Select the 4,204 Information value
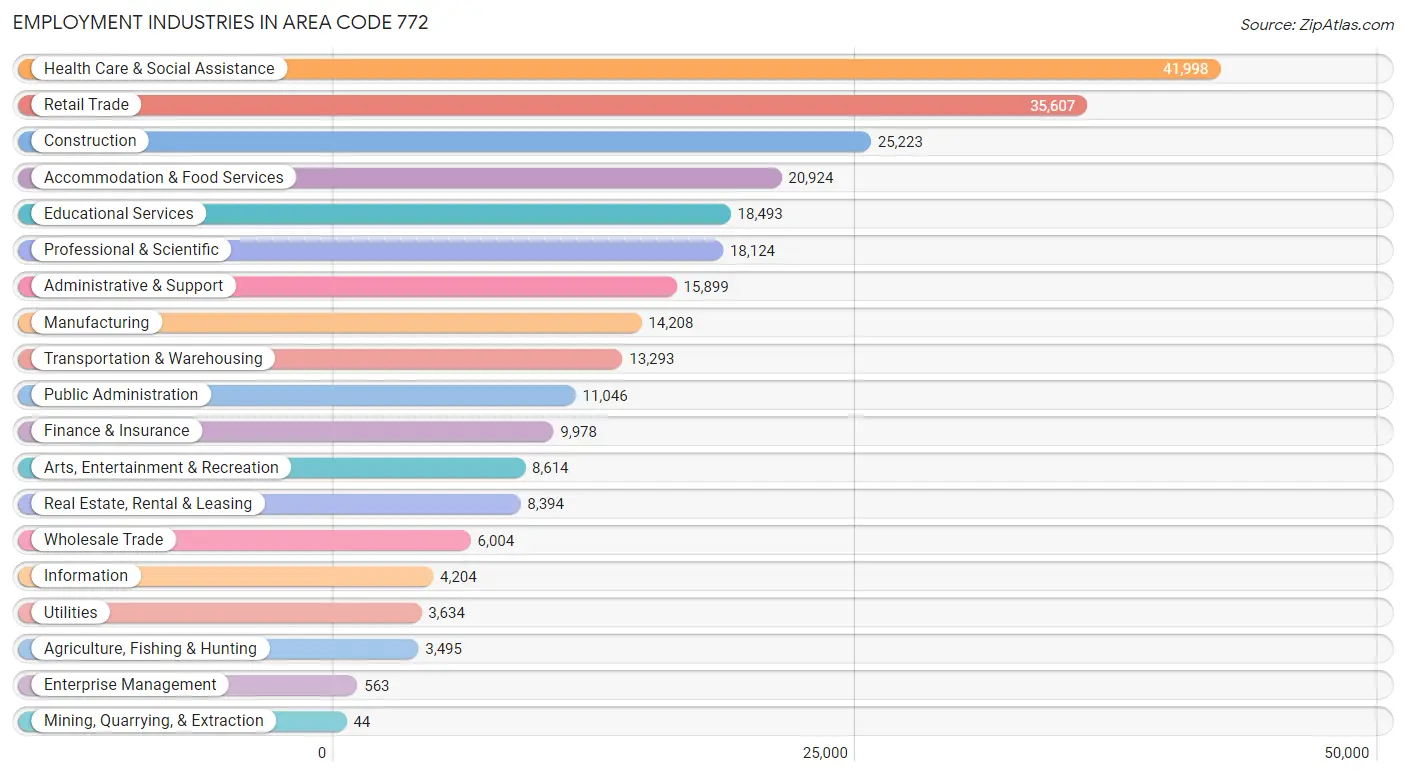The width and height of the screenshot is (1406, 776). (458, 576)
